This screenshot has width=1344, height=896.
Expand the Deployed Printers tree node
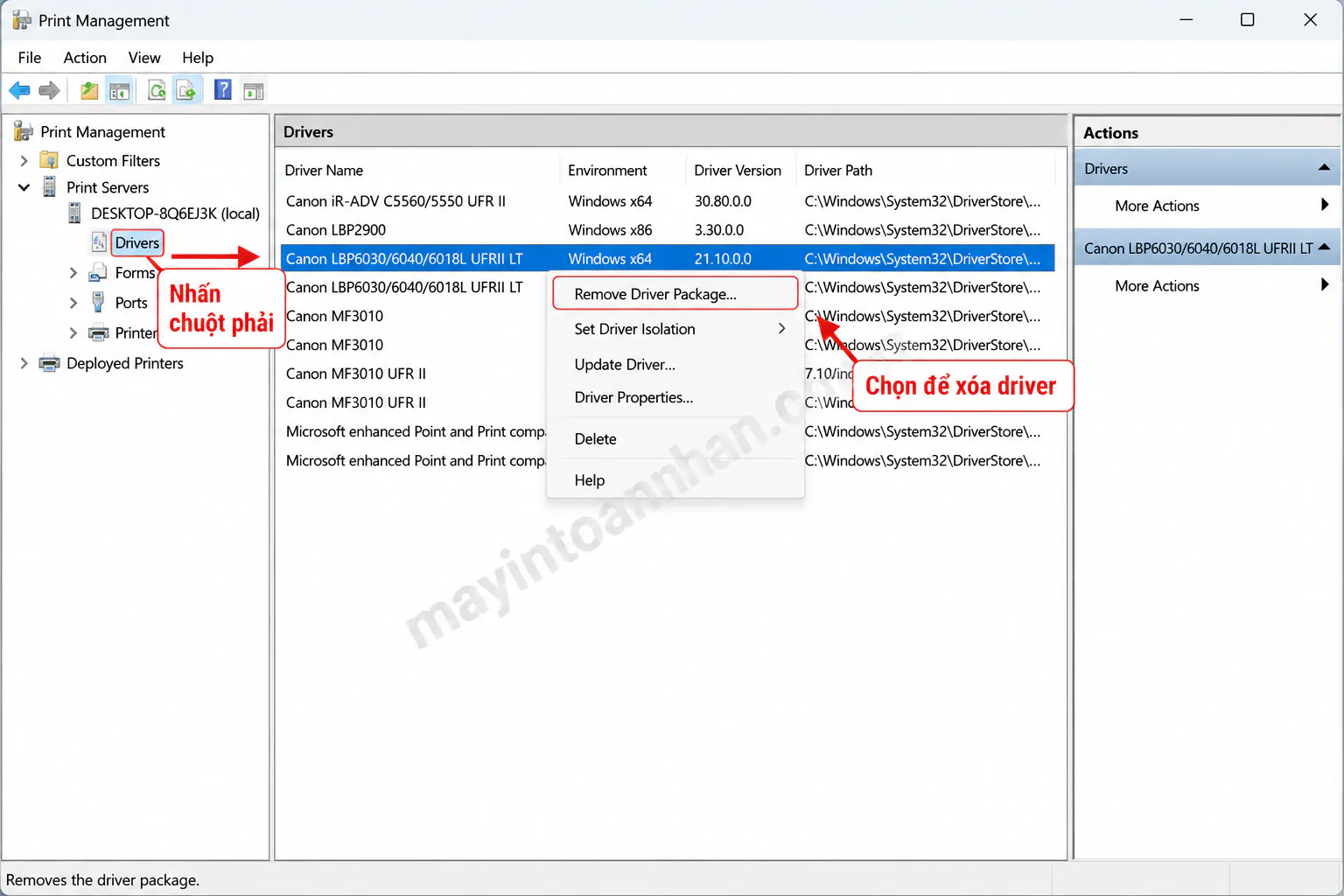pyautogui.click(x=24, y=363)
